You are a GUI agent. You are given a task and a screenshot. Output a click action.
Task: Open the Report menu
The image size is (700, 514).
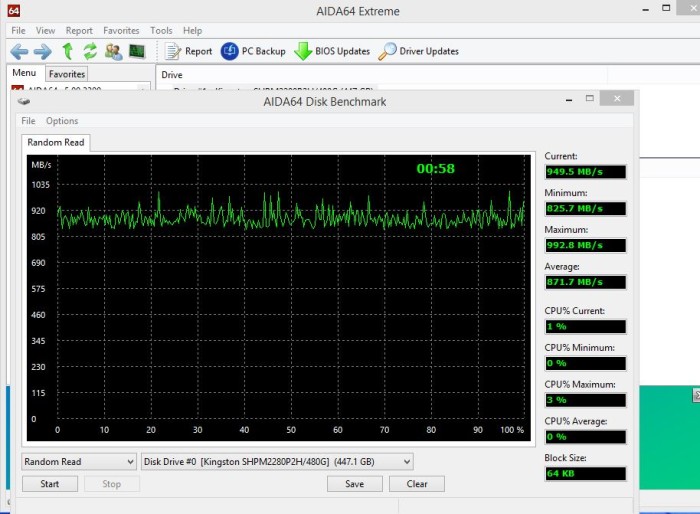(79, 30)
